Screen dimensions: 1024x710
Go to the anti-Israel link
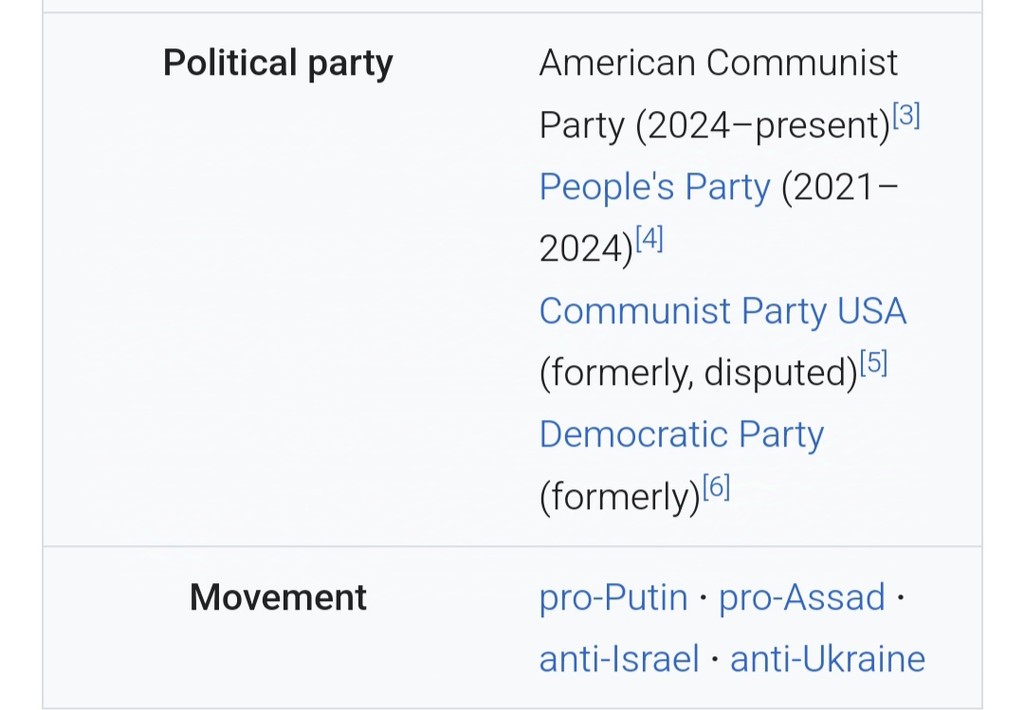pyautogui.click(x=619, y=660)
